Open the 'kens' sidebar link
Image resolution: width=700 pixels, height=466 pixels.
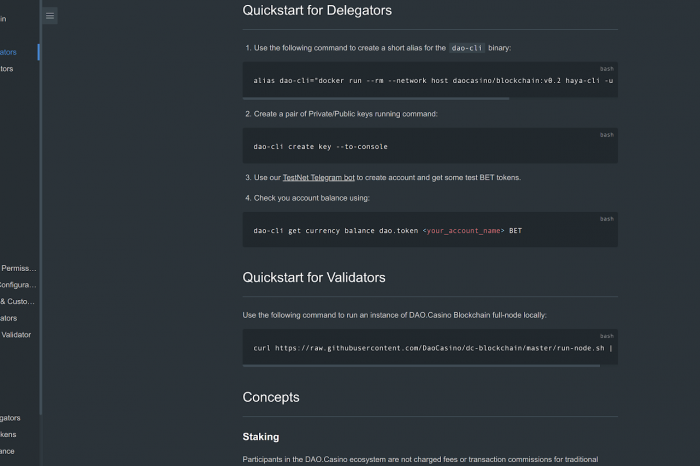tap(8, 435)
